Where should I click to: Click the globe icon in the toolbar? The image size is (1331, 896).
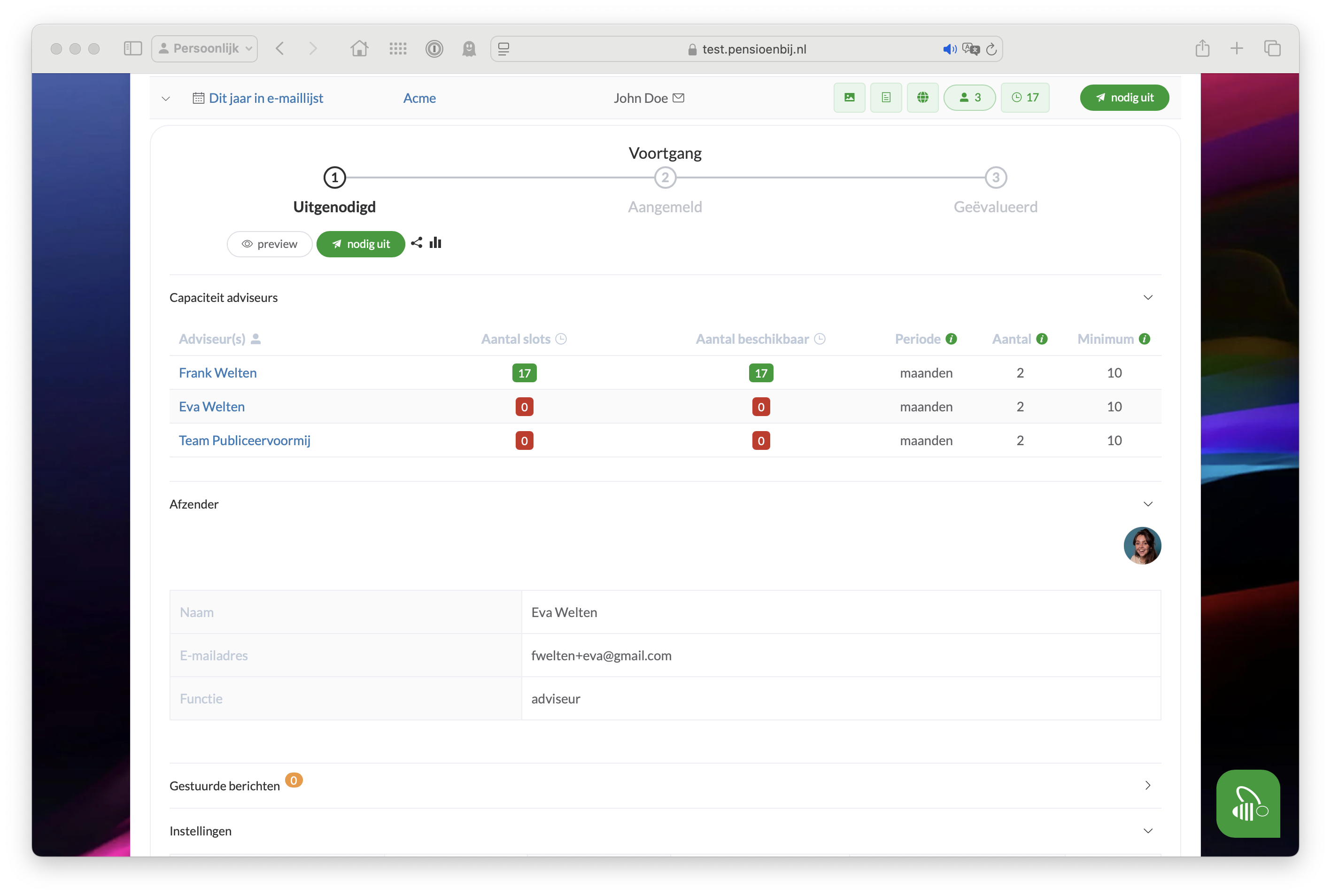922,98
